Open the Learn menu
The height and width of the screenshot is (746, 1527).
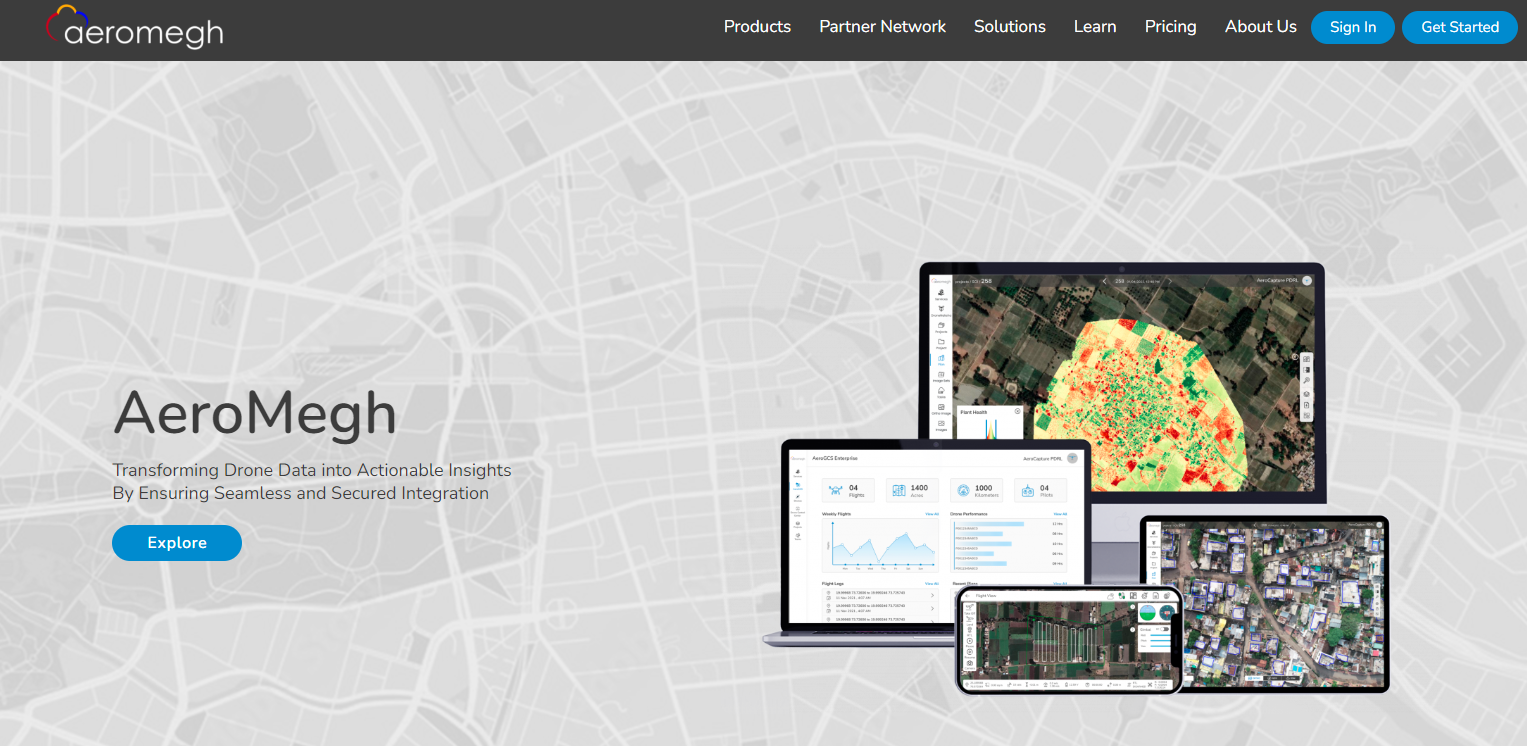[1095, 27]
